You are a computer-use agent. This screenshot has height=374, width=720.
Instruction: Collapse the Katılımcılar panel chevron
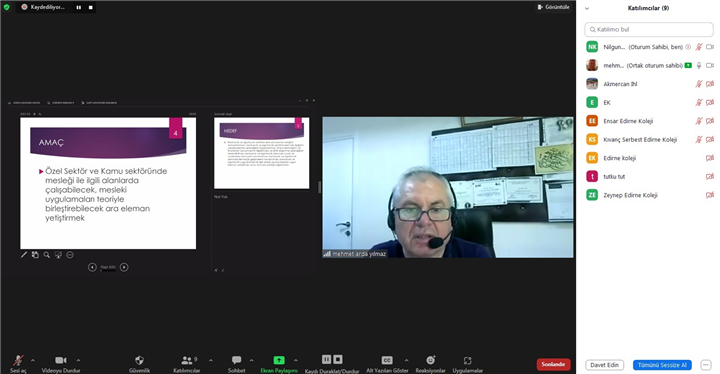click(x=587, y=8)
